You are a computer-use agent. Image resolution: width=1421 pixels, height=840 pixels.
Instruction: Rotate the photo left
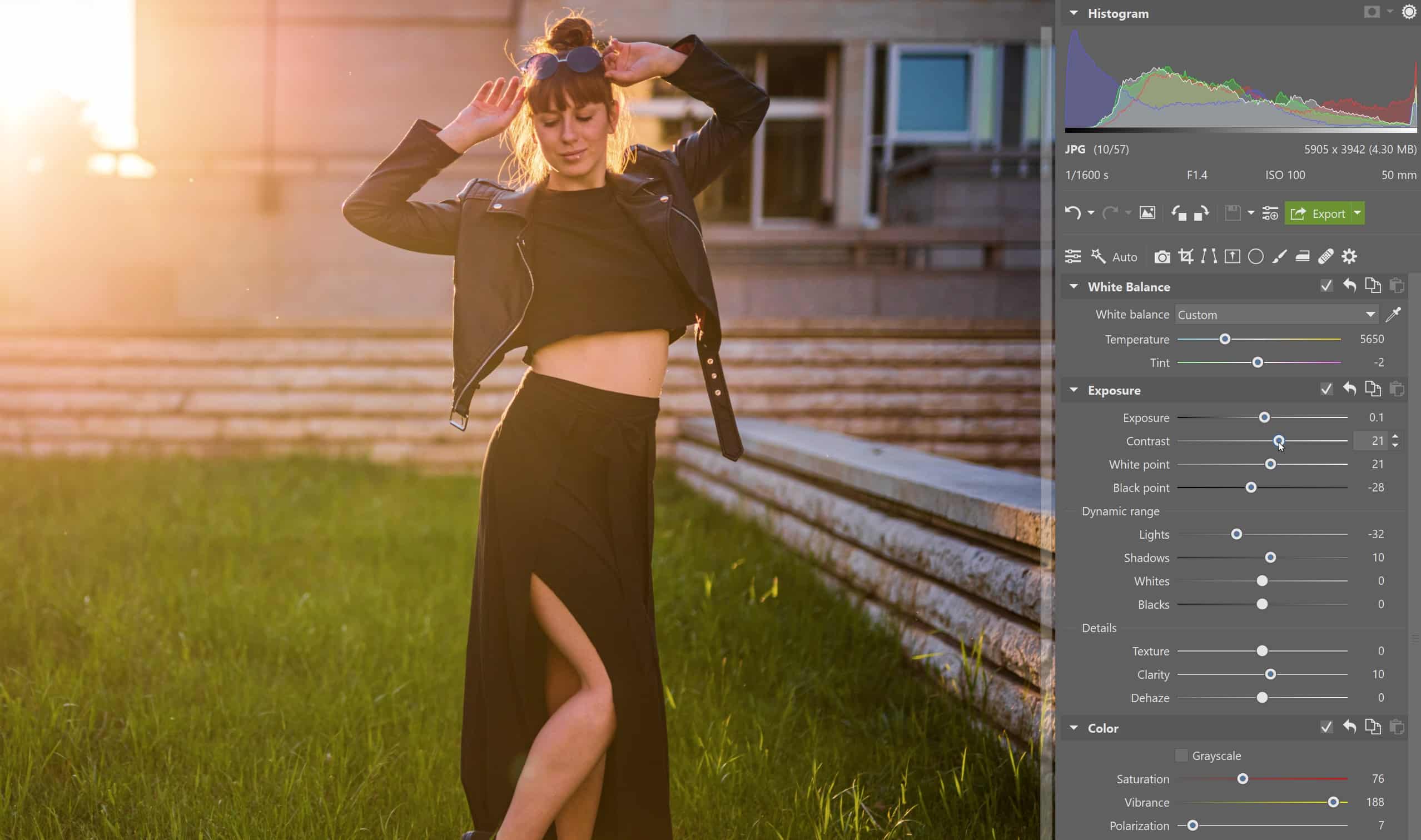coord(1179,213)
